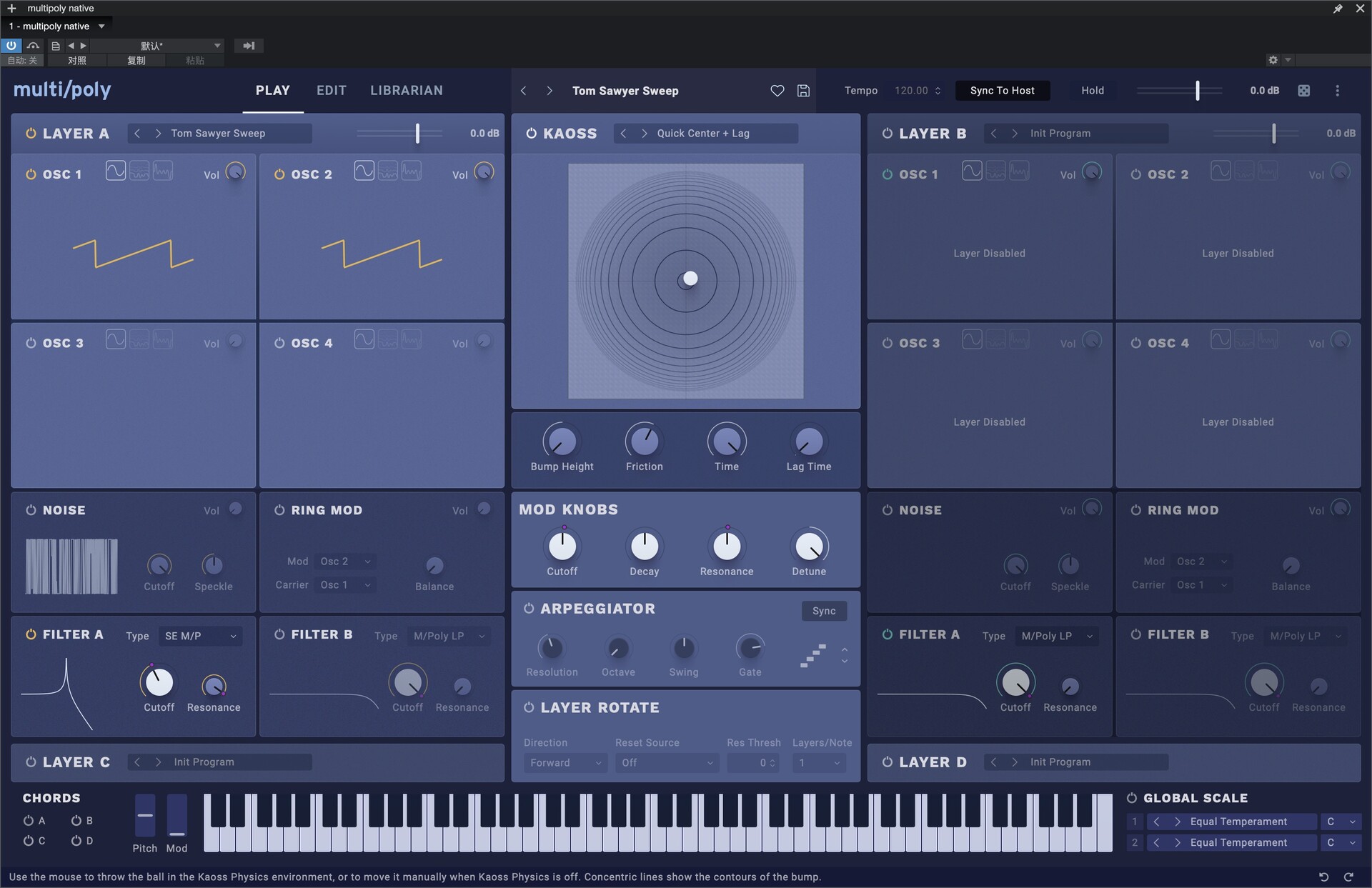Click the Res Thresh stepper field

(752, 763)
